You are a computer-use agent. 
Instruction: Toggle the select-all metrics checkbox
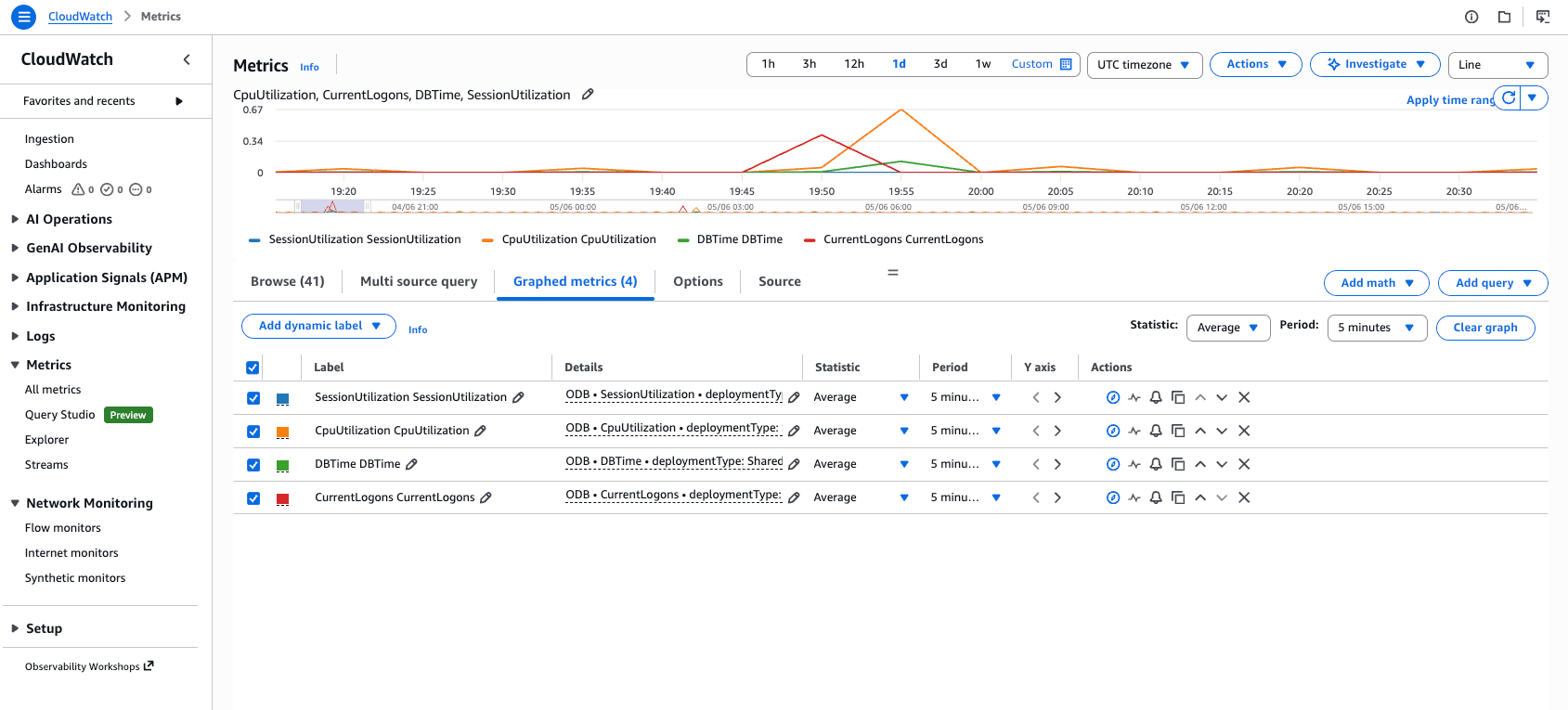(253, 368)
